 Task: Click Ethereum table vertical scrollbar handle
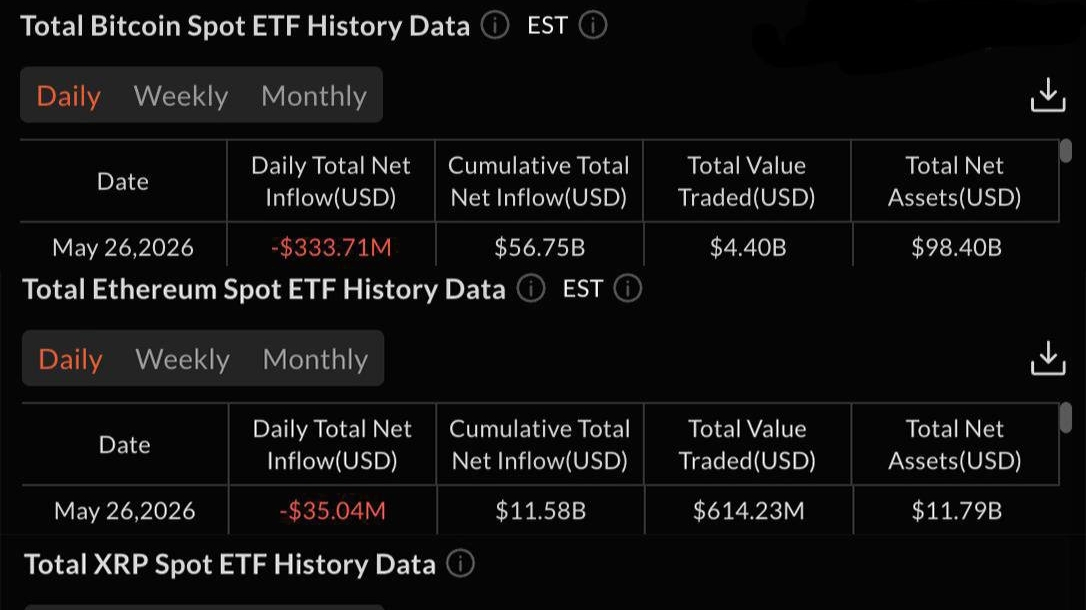(1067, 418)
